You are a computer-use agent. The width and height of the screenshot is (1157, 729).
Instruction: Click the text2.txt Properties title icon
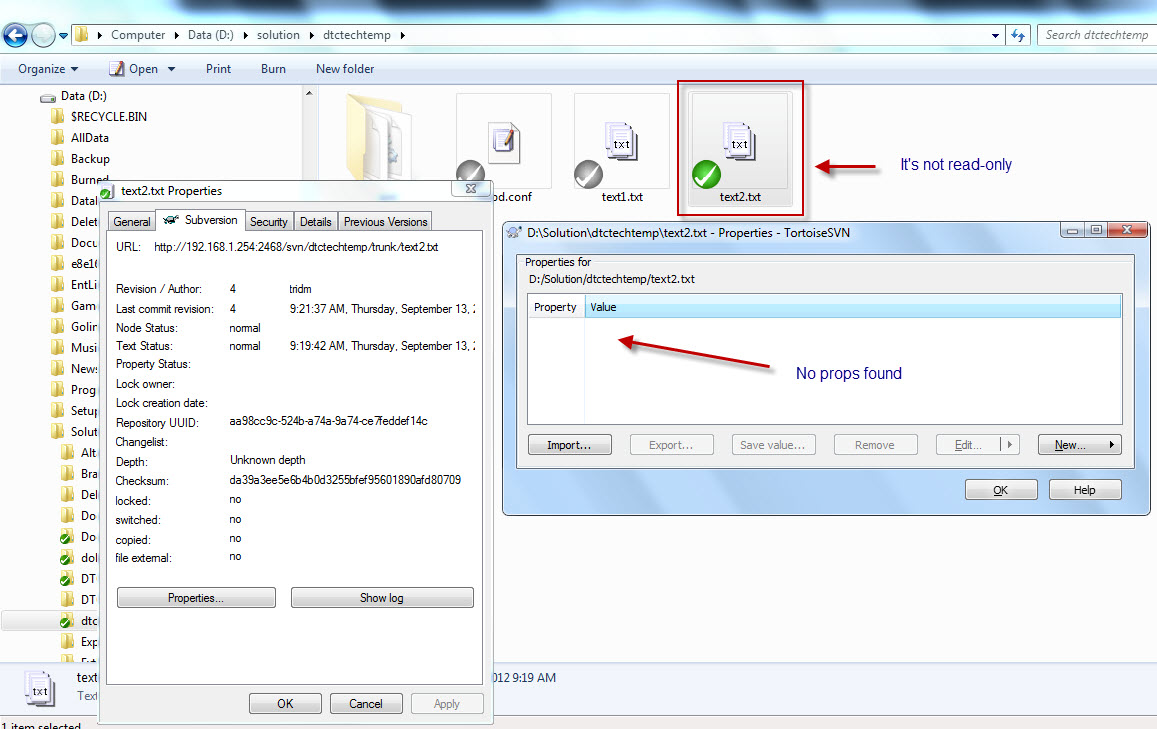[x=108, y=192]
